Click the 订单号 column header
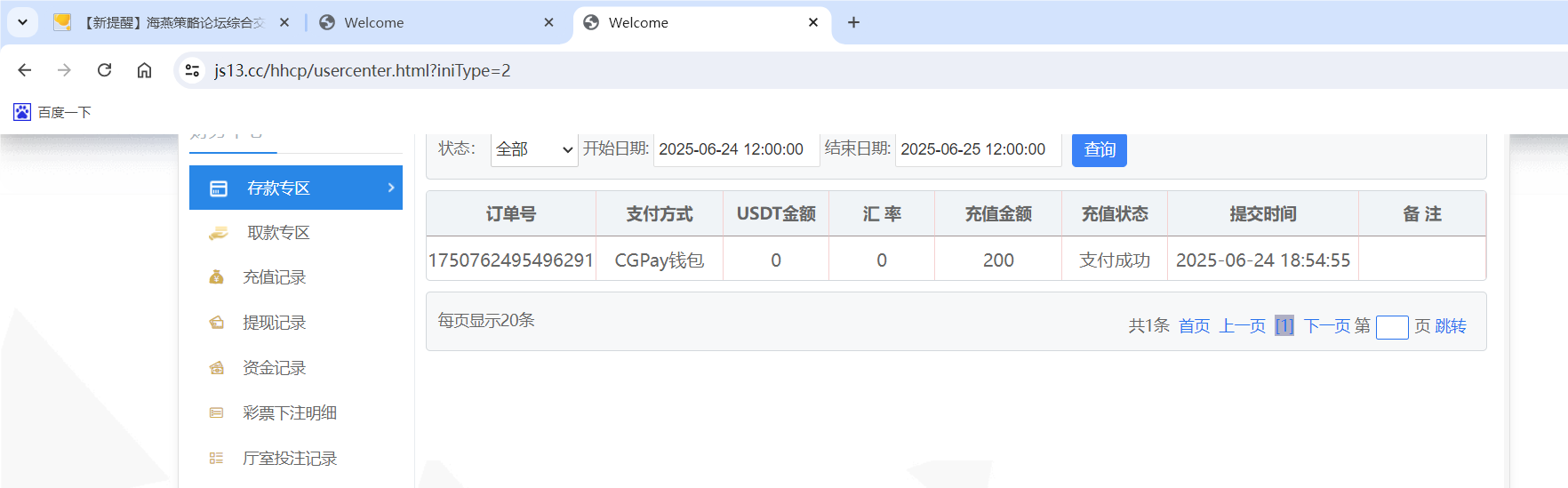 [511, 214]
